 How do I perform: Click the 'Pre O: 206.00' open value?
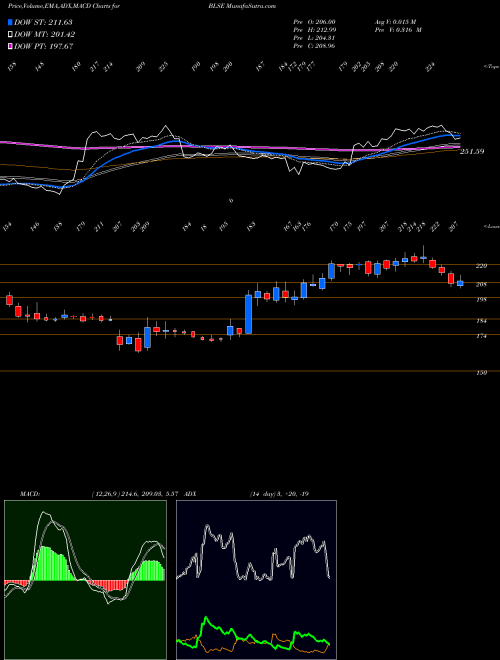pos(314,22)
